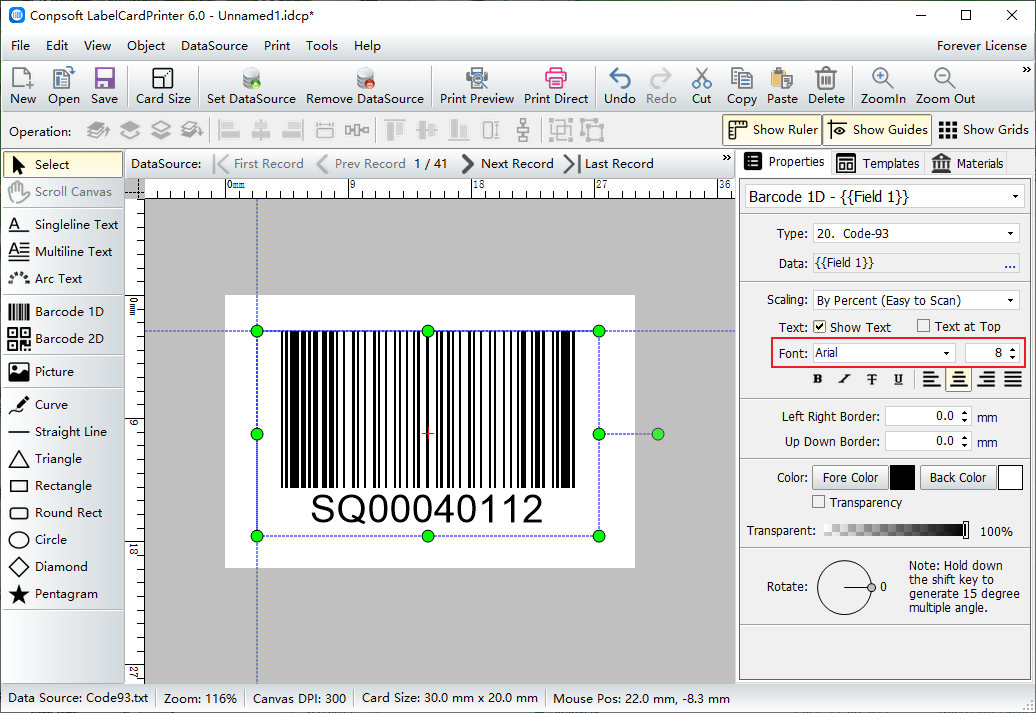Click the ZoomIn magnifier
Screen dimensions: 1036x713
point(883,86)
